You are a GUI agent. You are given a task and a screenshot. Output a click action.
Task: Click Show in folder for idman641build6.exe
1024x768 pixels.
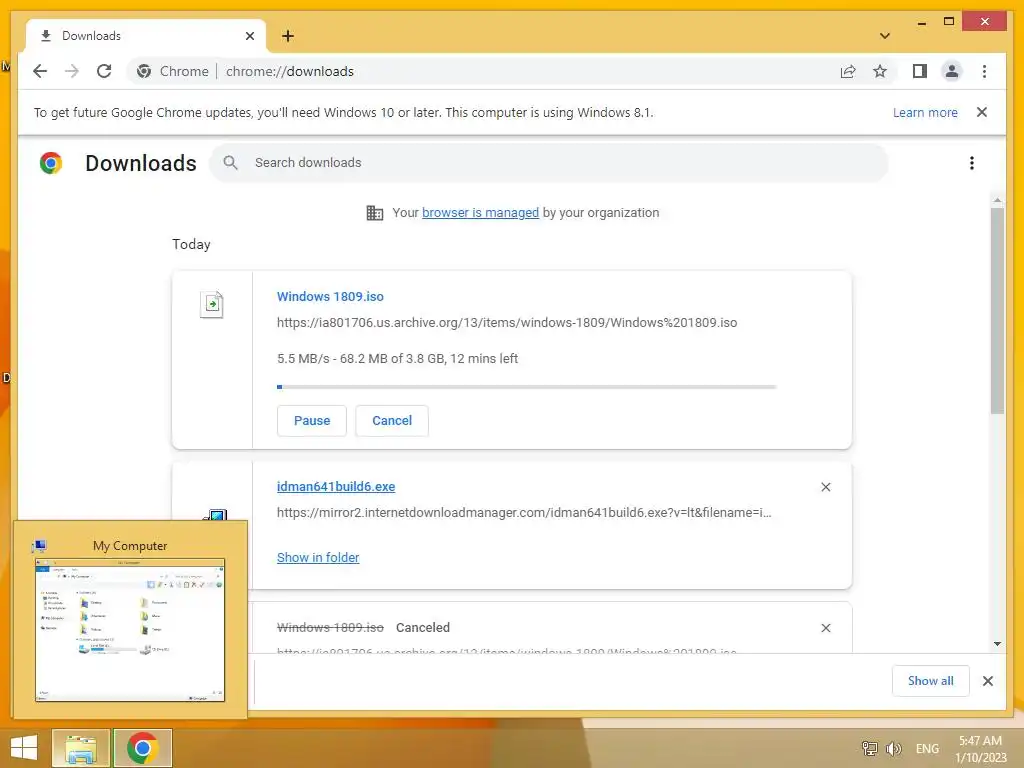click(x=318, y=558)
